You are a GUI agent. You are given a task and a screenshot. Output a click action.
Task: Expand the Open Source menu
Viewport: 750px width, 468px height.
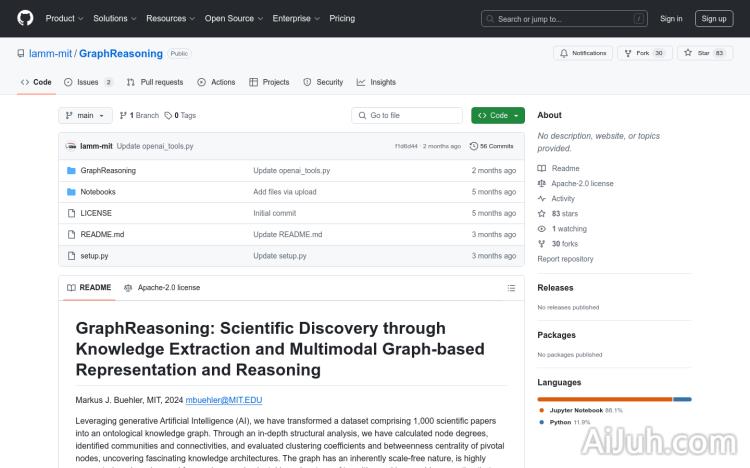point(232,18)
